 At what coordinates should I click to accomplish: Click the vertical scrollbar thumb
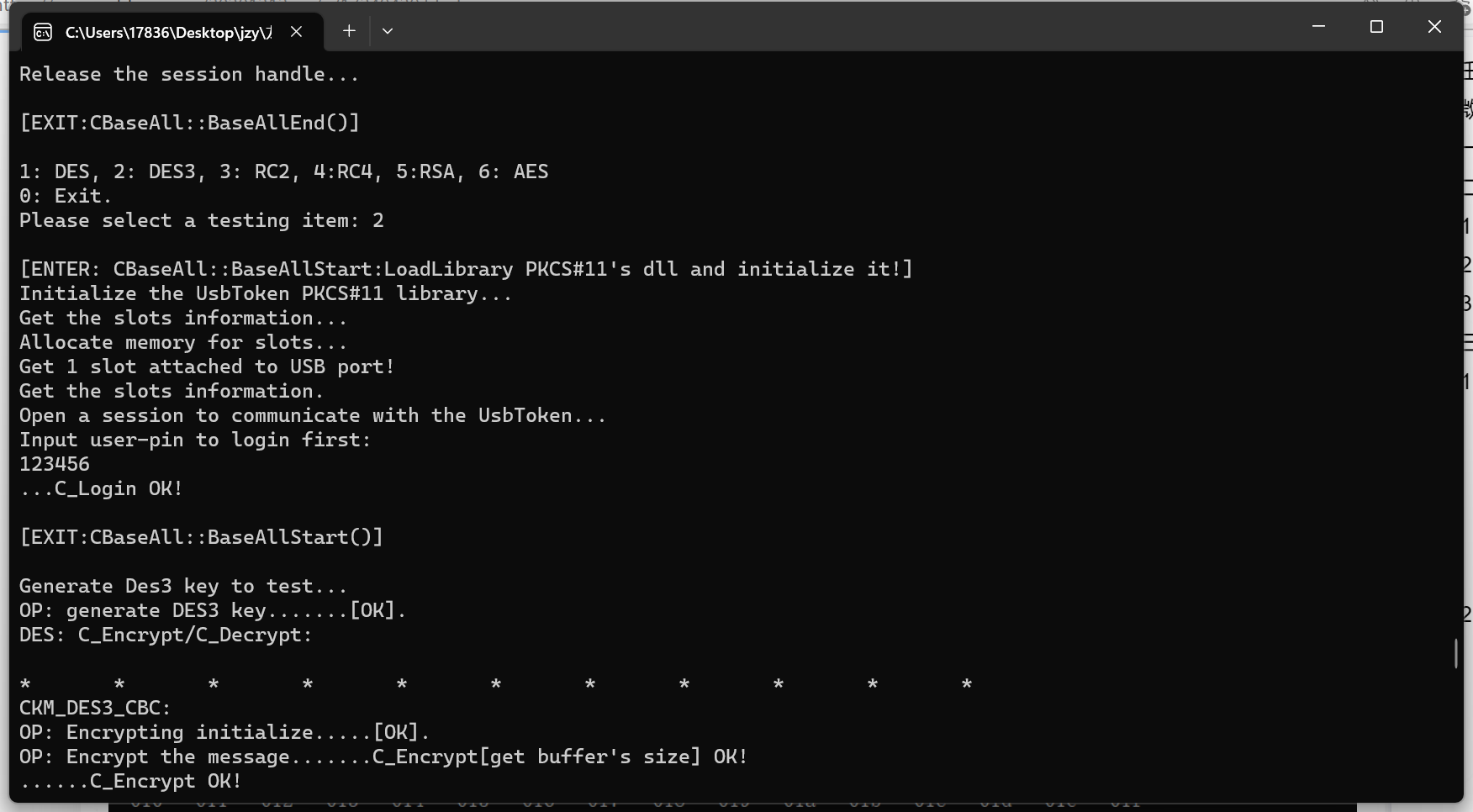pos(1455,653)
